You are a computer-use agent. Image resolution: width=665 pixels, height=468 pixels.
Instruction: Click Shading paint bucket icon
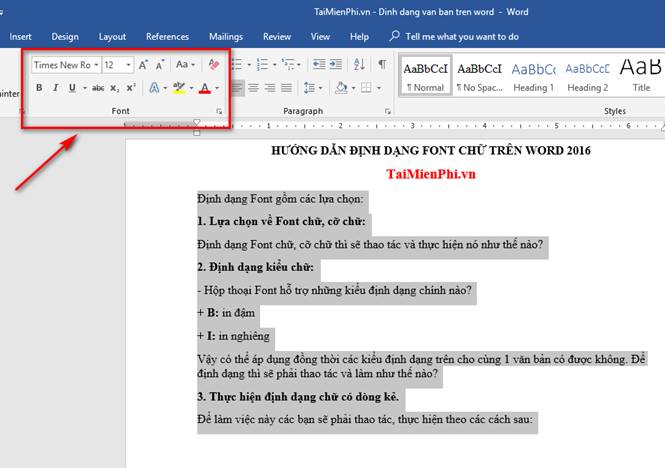(x=341, y=88)
